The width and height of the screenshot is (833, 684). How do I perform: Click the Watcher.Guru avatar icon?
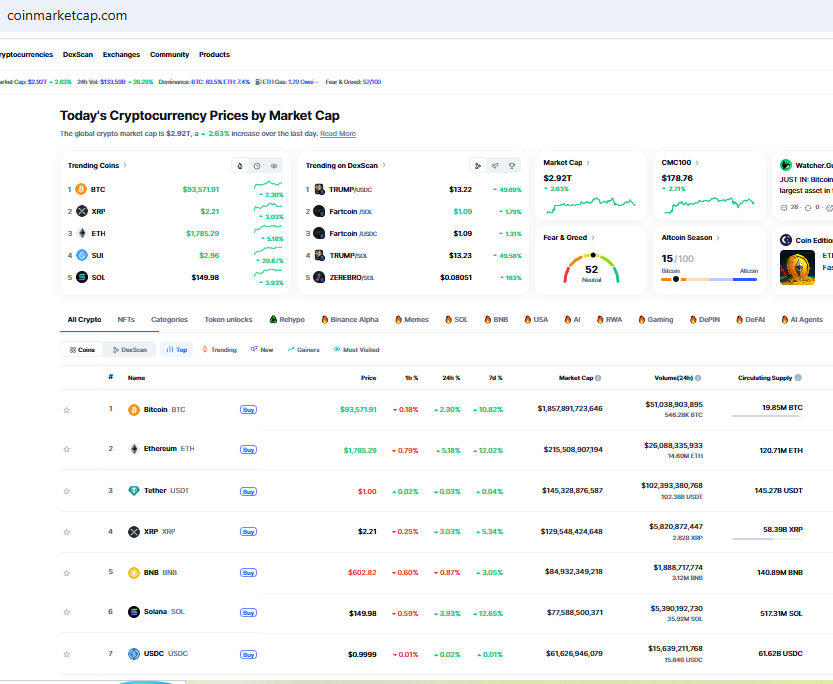click(786, 165)
